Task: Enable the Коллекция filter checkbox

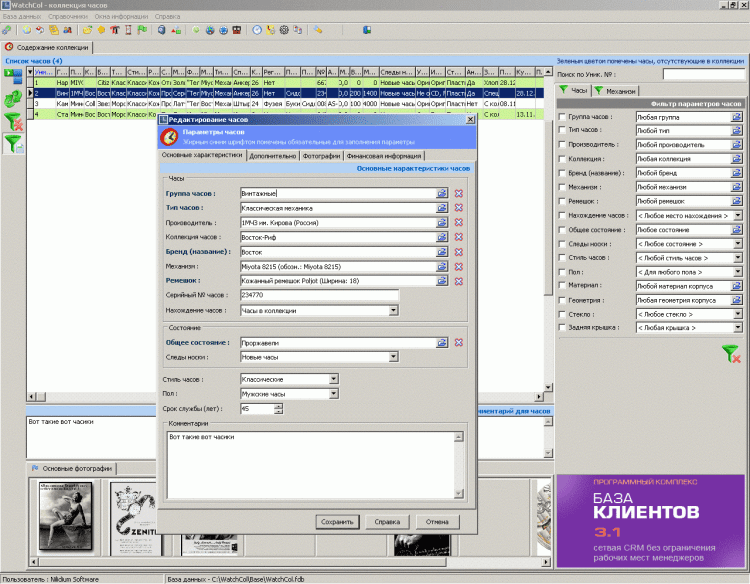Action: click(562, 158)
